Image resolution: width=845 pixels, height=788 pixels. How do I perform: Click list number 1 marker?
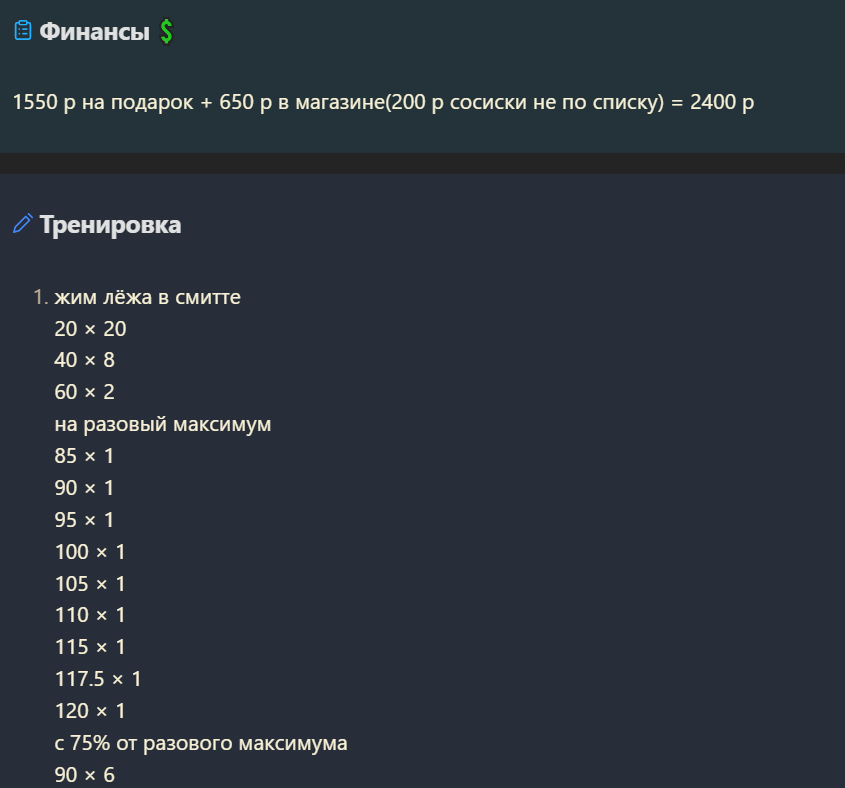[41, 297]
